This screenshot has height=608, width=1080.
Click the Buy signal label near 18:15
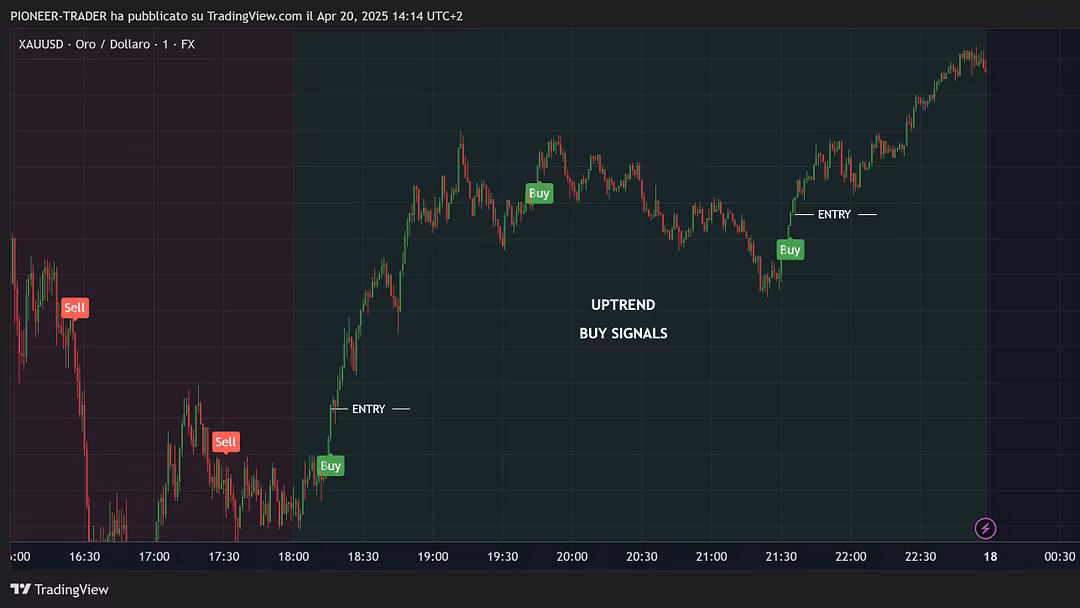(330, 466)
